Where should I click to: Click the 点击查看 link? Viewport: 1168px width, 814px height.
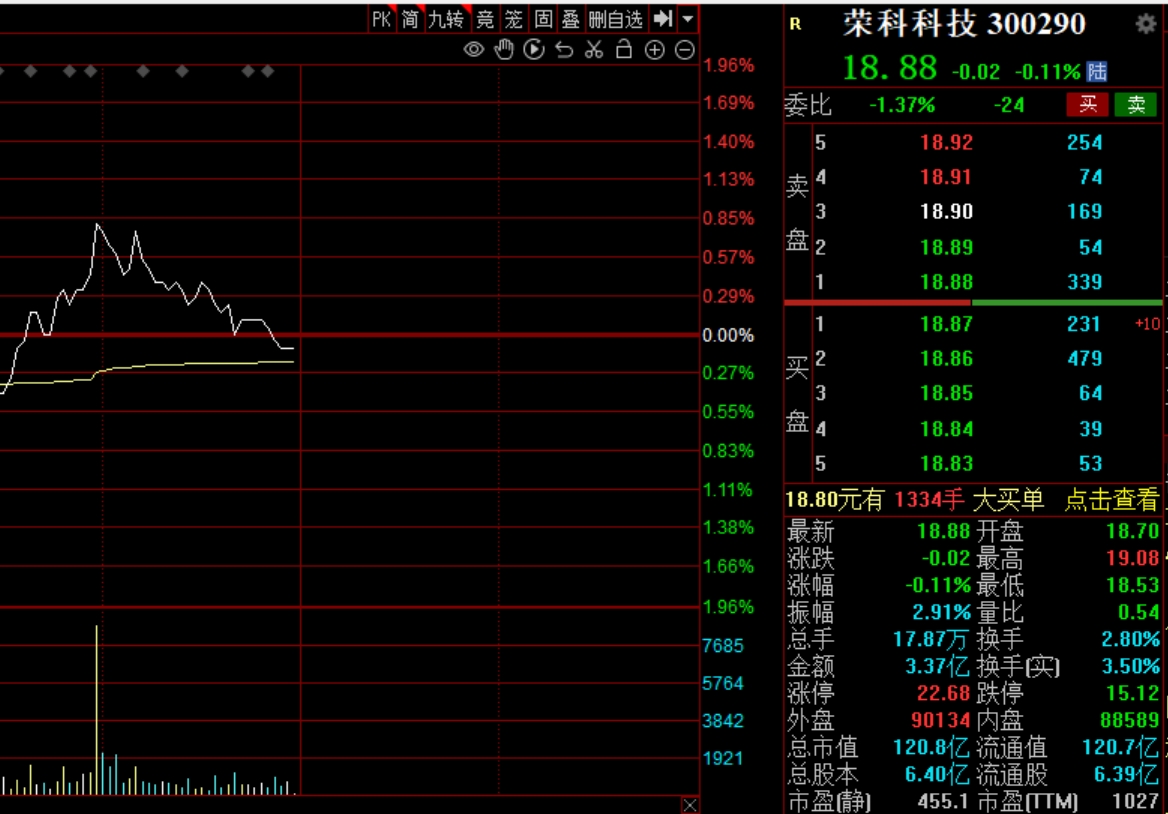pyautogui.click(x=1111, y=500)
